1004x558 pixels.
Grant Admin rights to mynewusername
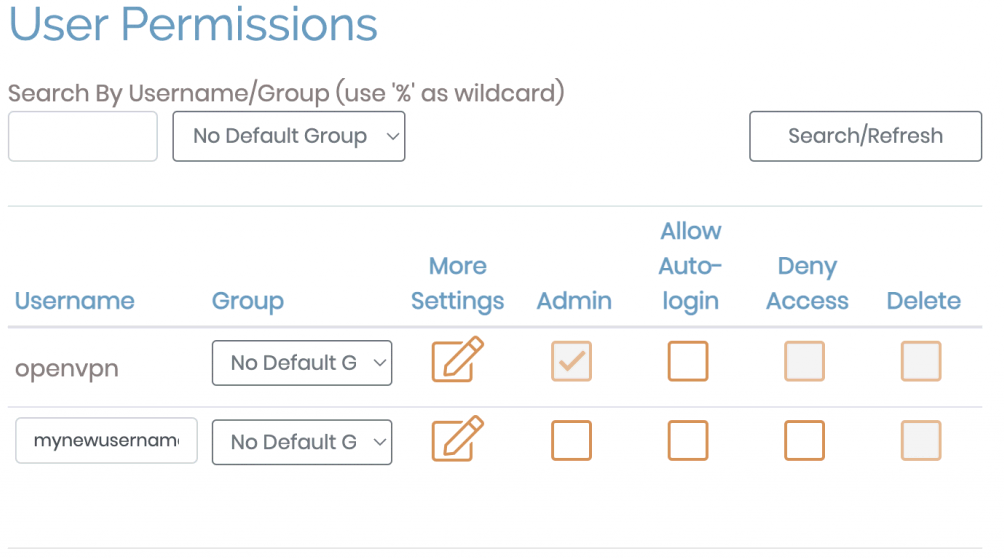(572, 440)
